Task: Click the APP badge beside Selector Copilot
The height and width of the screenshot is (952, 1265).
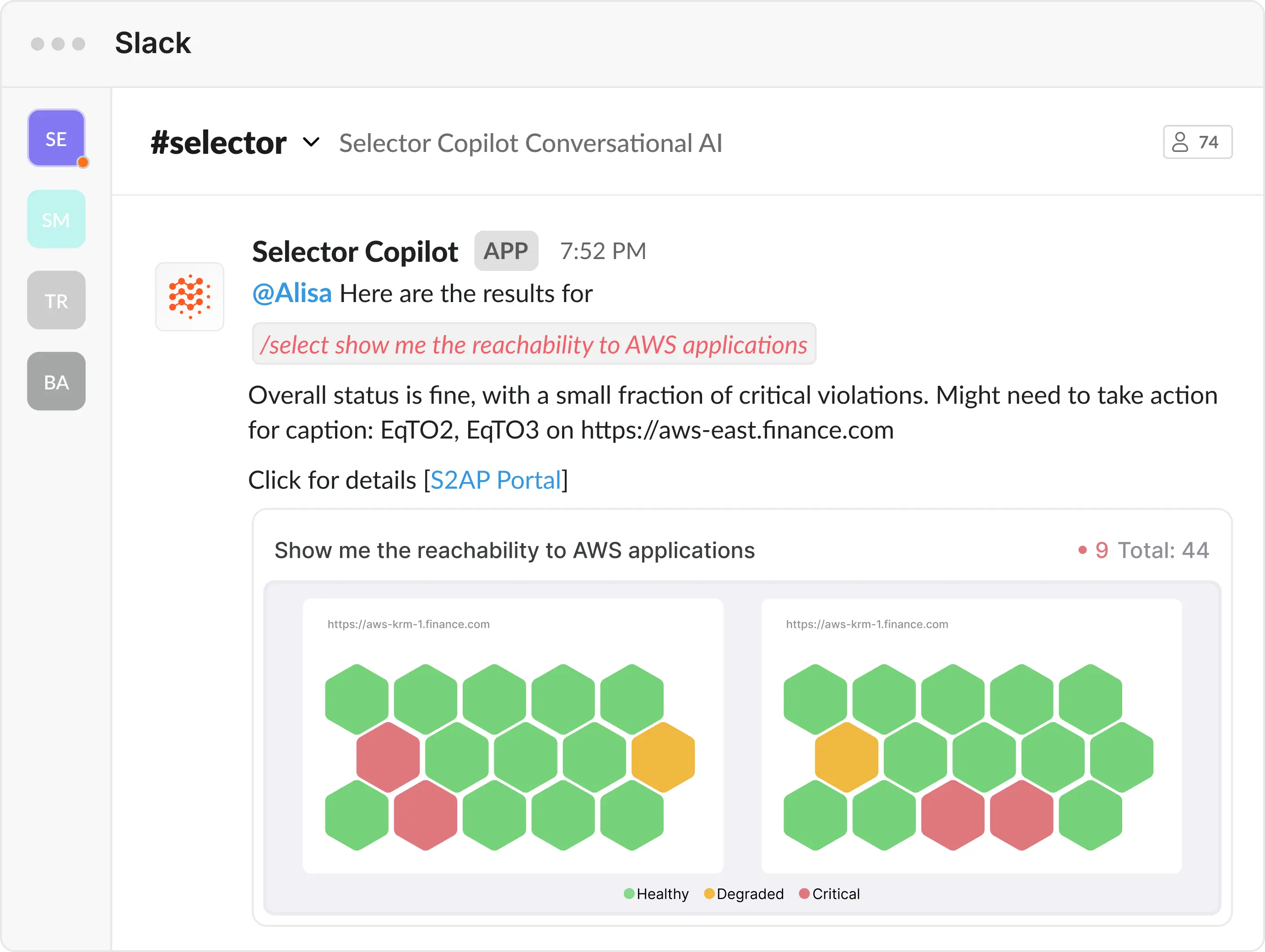Action: [x=506, y=251]
